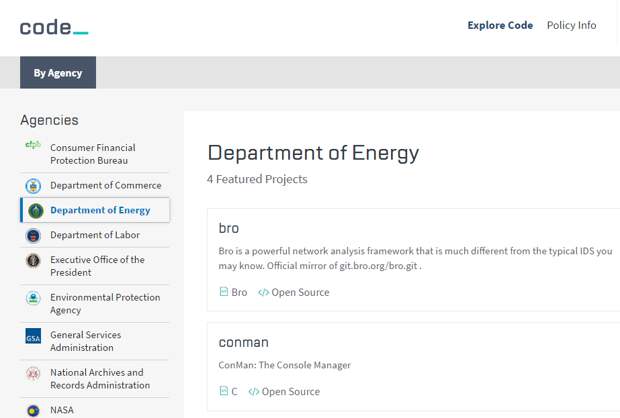The width and height of the screenshot is (620, 418).
Task: Click the ConMan: The Console Manager description
Action: tap(284, 365)
